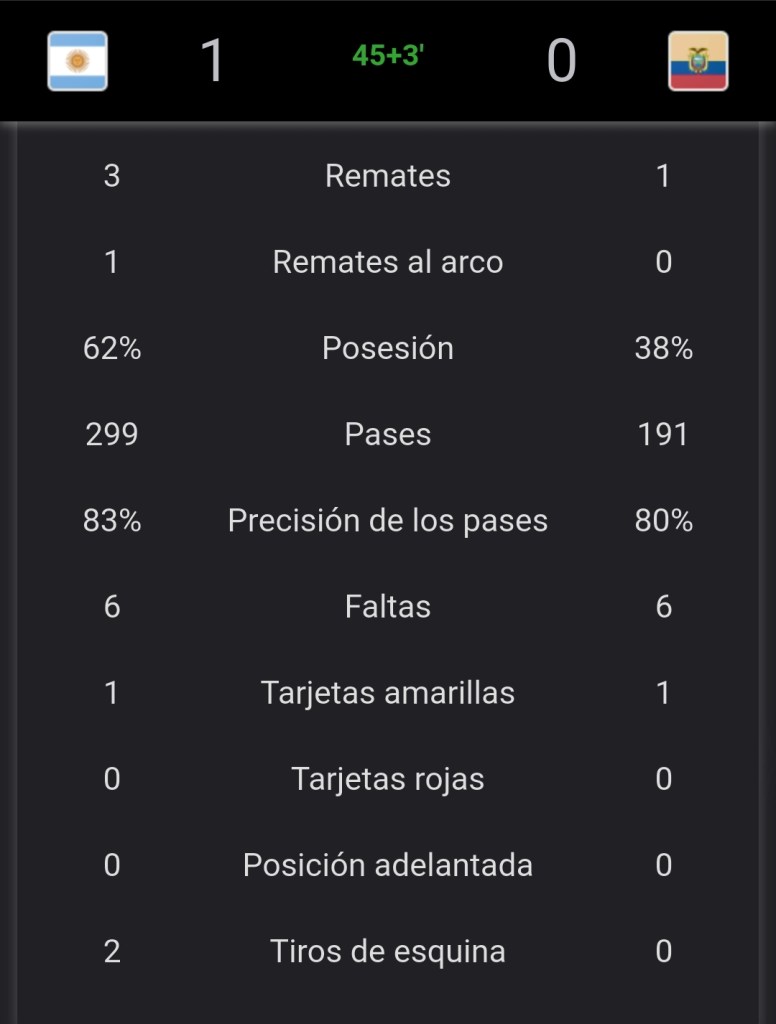Tap the Pases stat label

pyautogui.click(x=388, y=434)
